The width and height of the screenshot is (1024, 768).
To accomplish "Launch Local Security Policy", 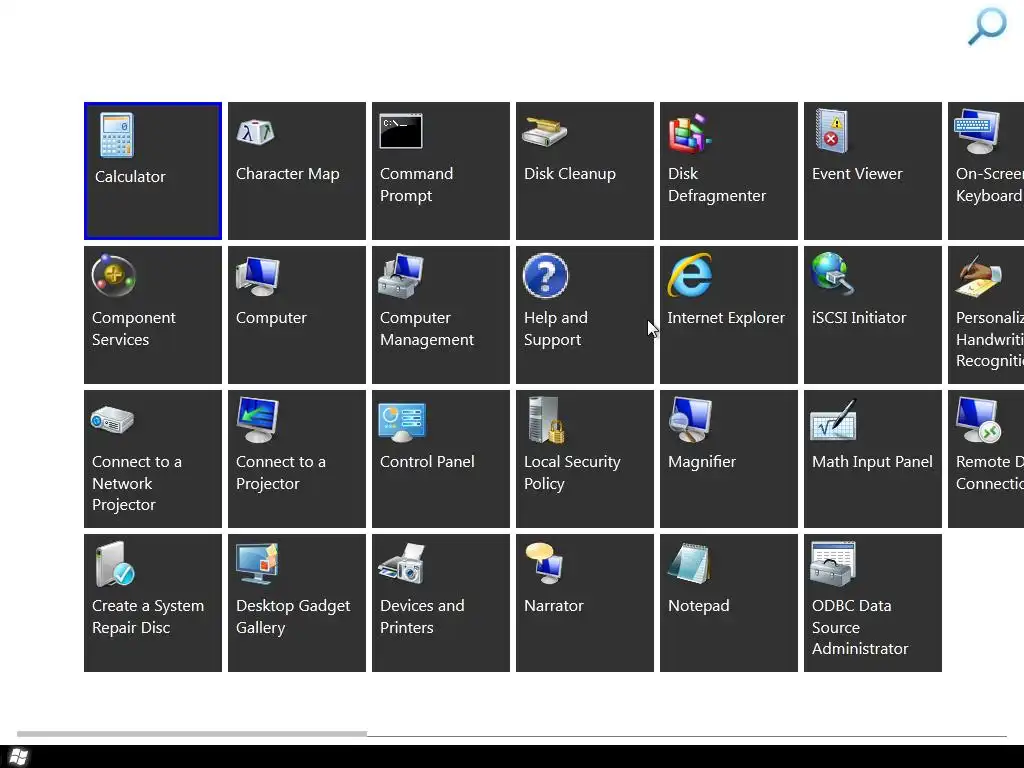I will [585, 459].
